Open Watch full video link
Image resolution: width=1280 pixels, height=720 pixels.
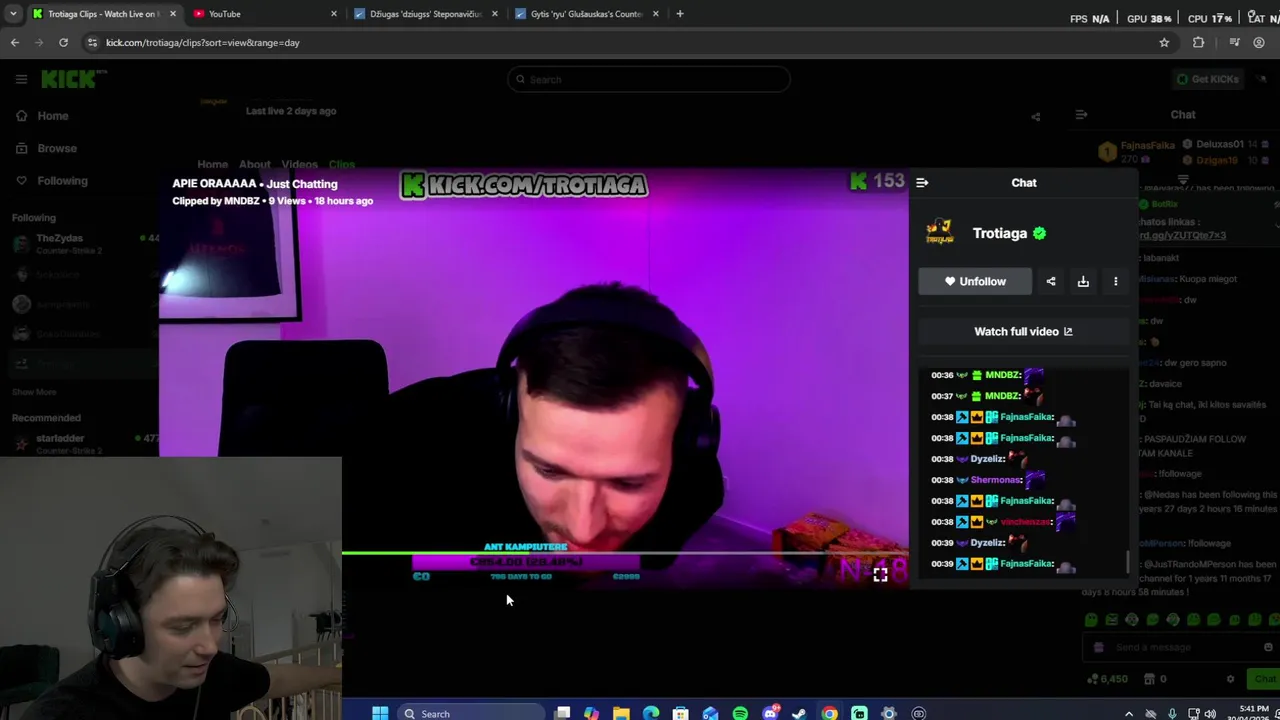click(1023, 332)
